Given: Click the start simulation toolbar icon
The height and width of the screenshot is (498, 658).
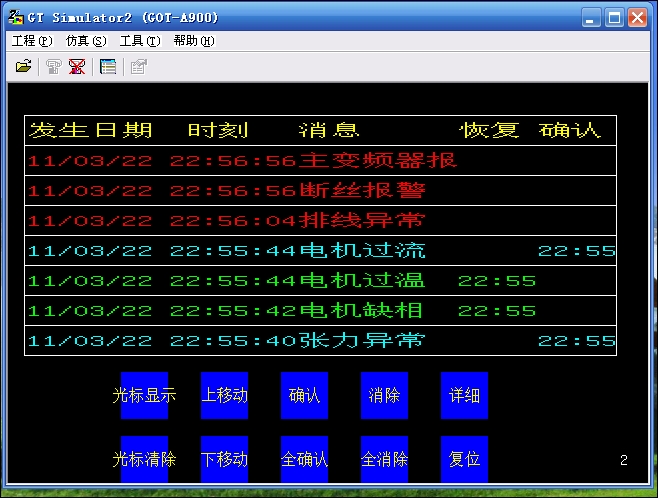Looking at the screenshot, I should [54, 67].
